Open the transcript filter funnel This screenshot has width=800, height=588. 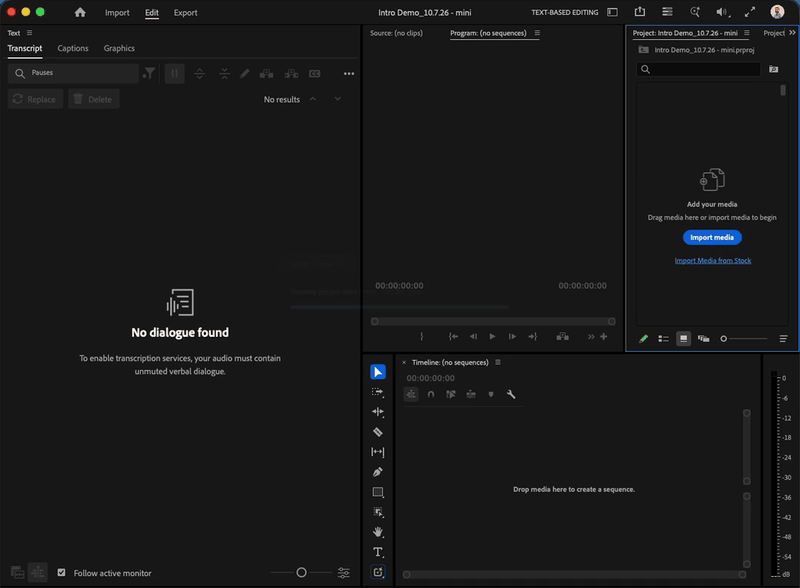tap(149, 74)
